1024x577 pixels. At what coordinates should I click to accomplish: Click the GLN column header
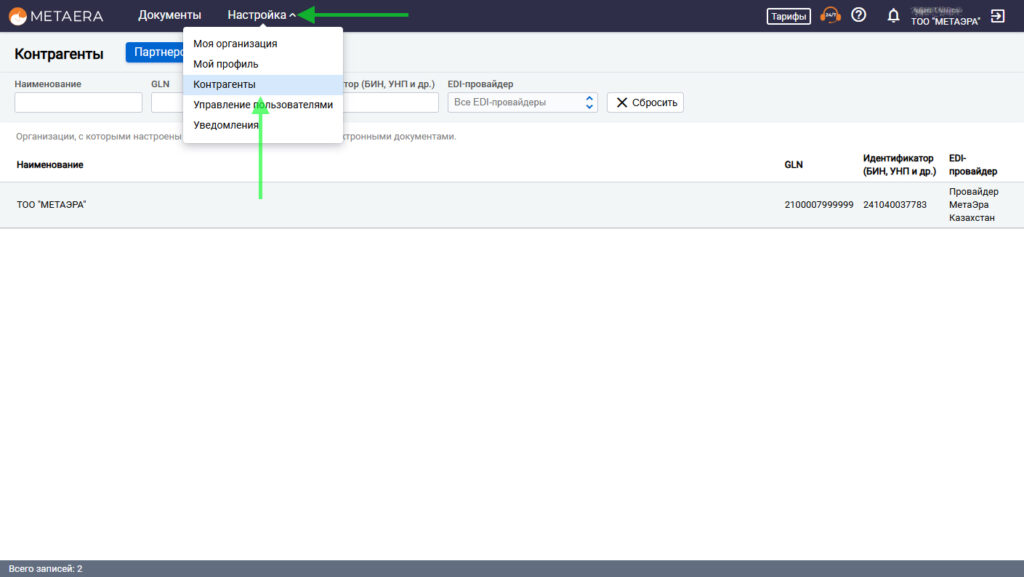point(793,165)
